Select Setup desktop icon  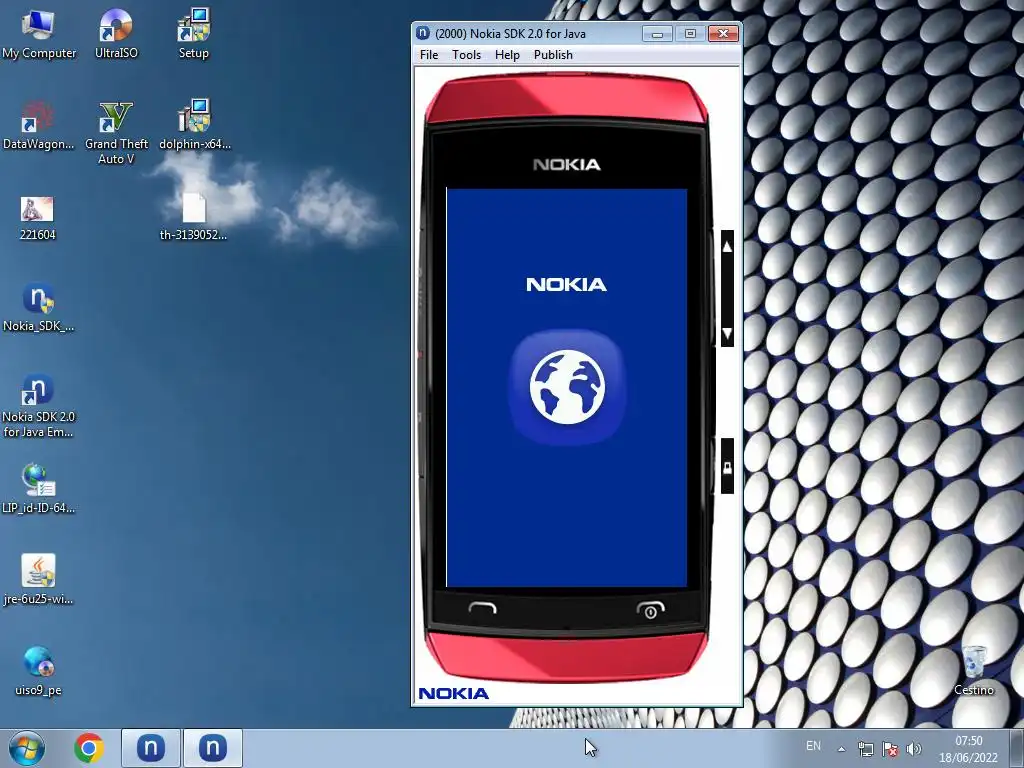(x=193, y=34)
